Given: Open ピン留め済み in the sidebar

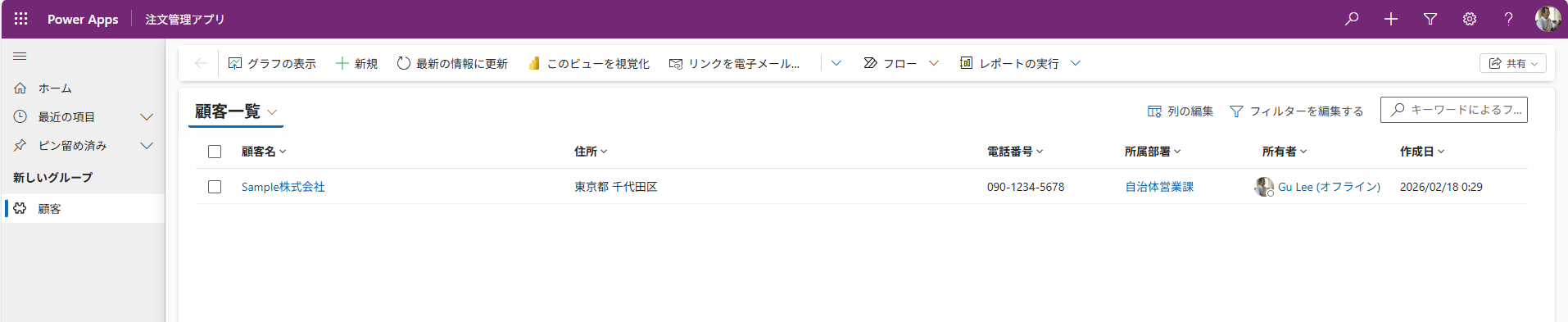Looking at the screenshot, I should (72, 146).
